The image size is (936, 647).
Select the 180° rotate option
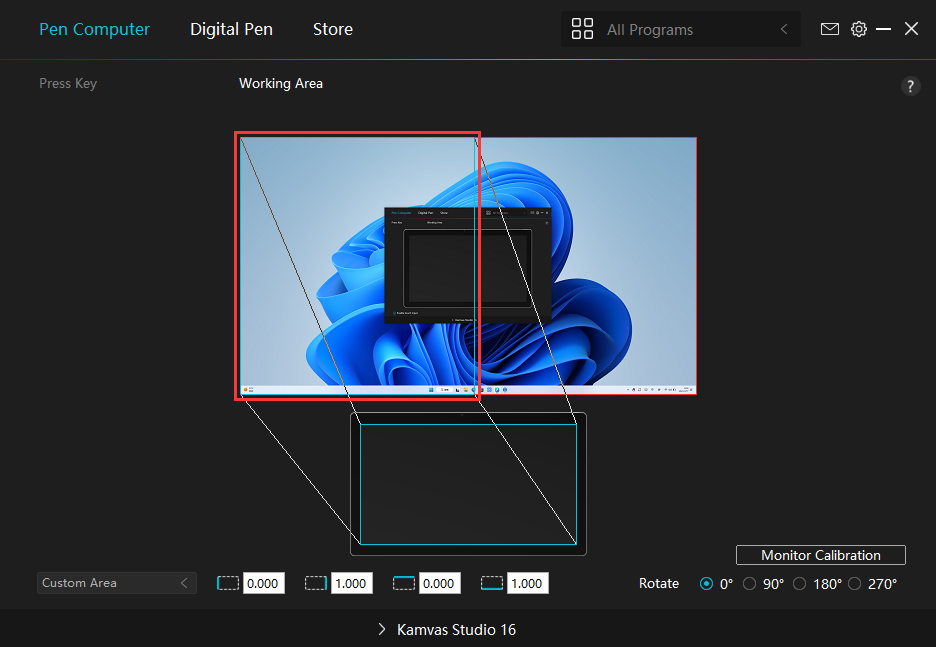click(800, 584)
